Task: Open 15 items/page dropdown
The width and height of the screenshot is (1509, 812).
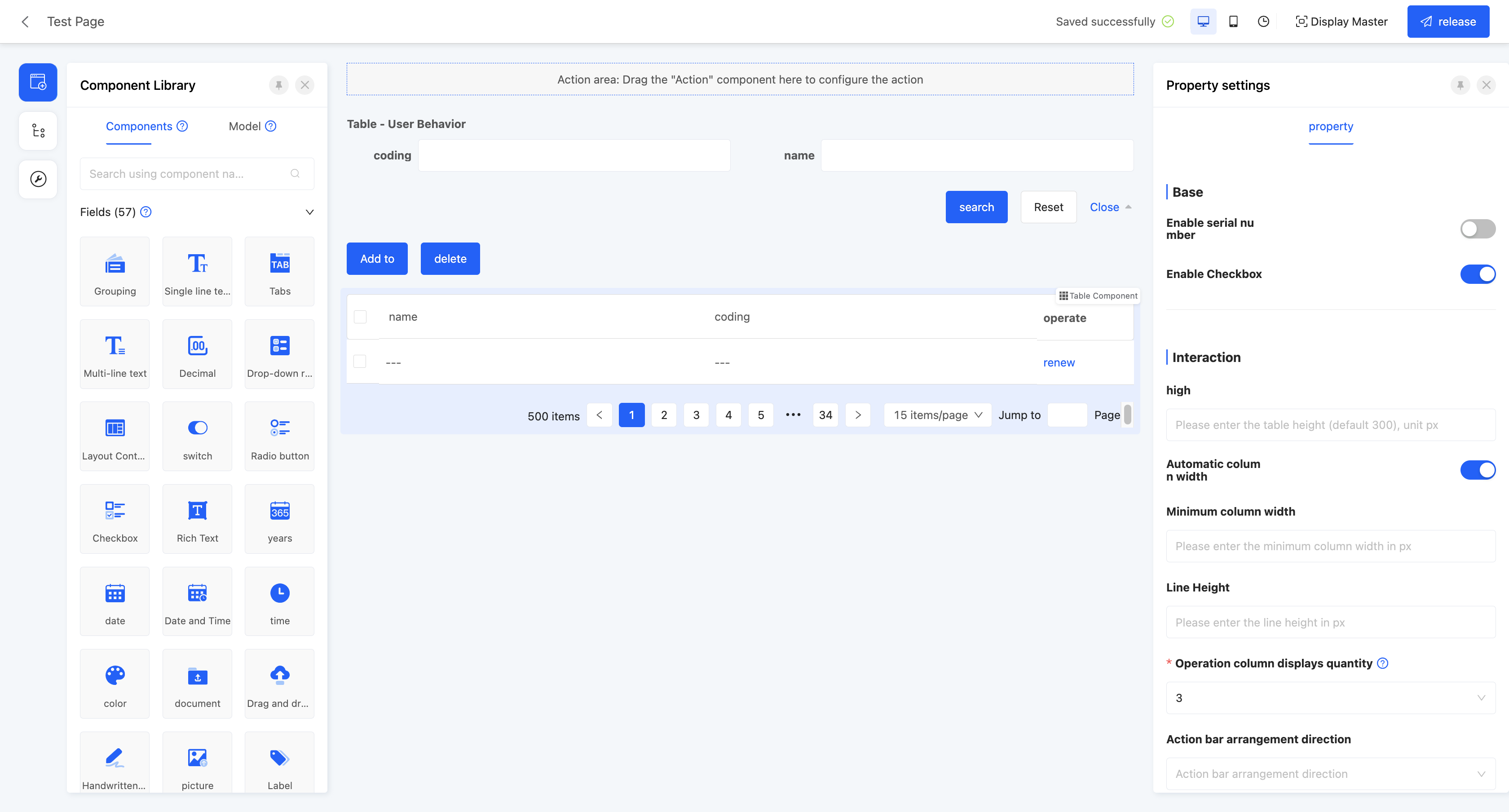Action: point(937,415)
